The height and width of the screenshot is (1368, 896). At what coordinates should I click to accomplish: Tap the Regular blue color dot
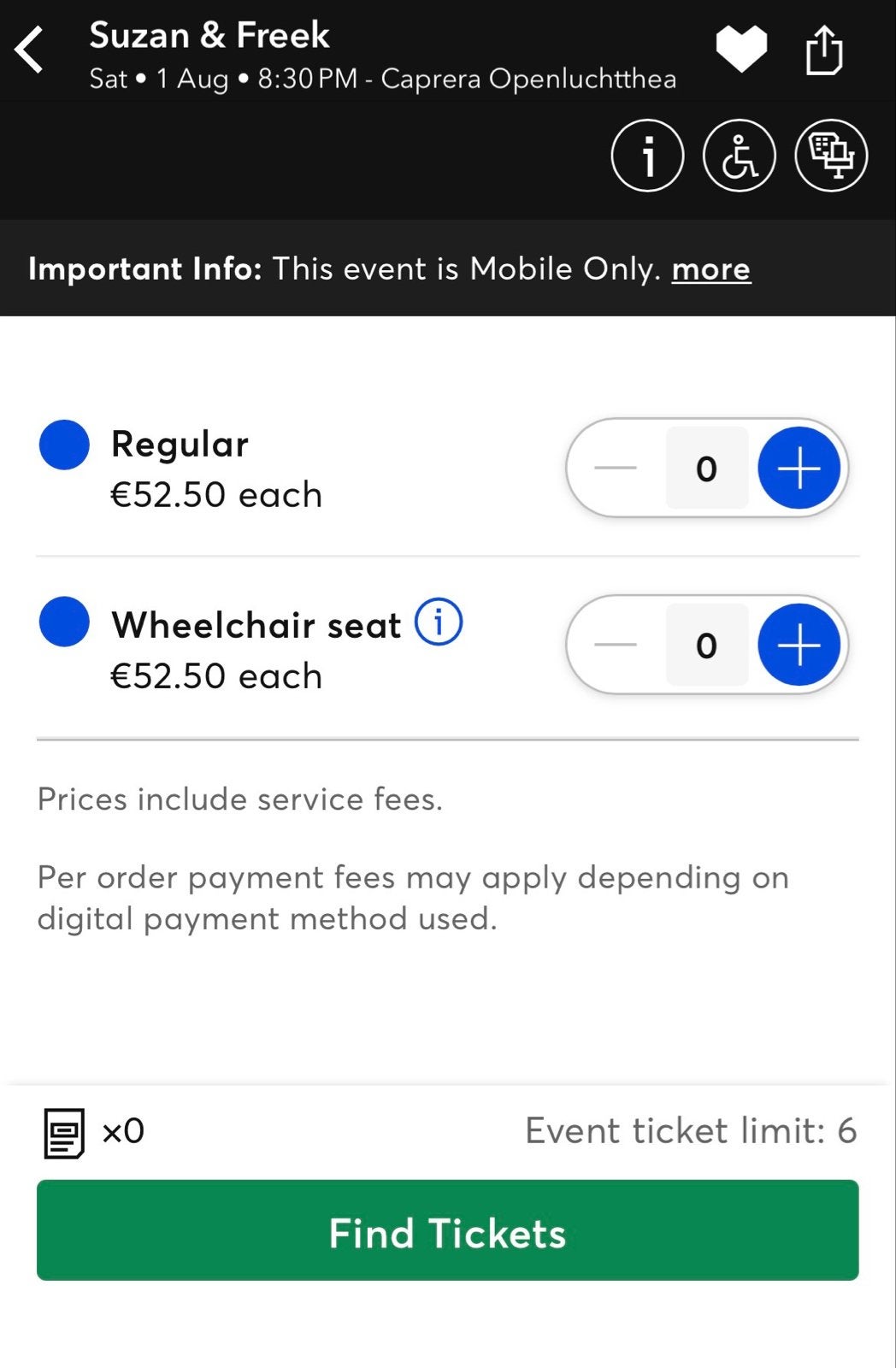(x=64, y=445)
